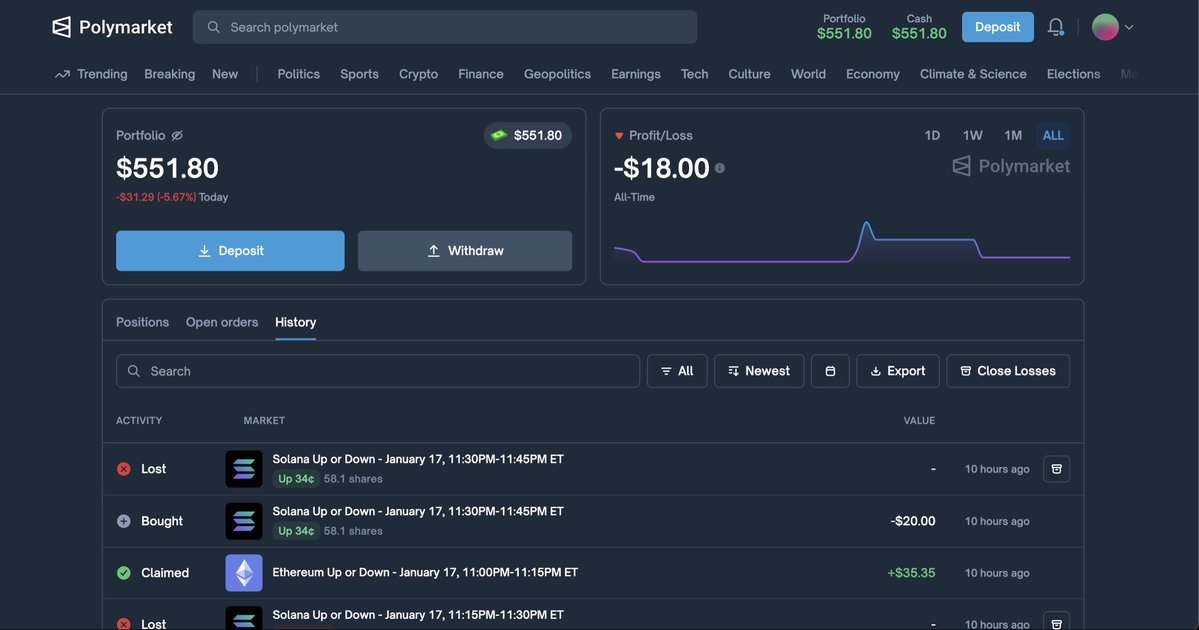Screen dimensions: 1199x630
Task: Toggle portfolio balance visibility eye icon
Action: 177,135
